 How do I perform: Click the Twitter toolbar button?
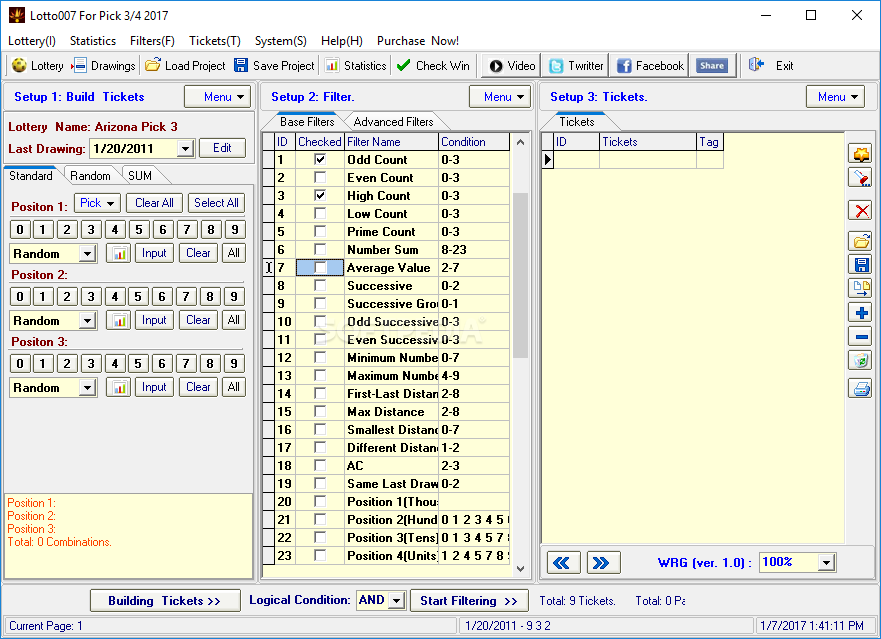[576, 66]
